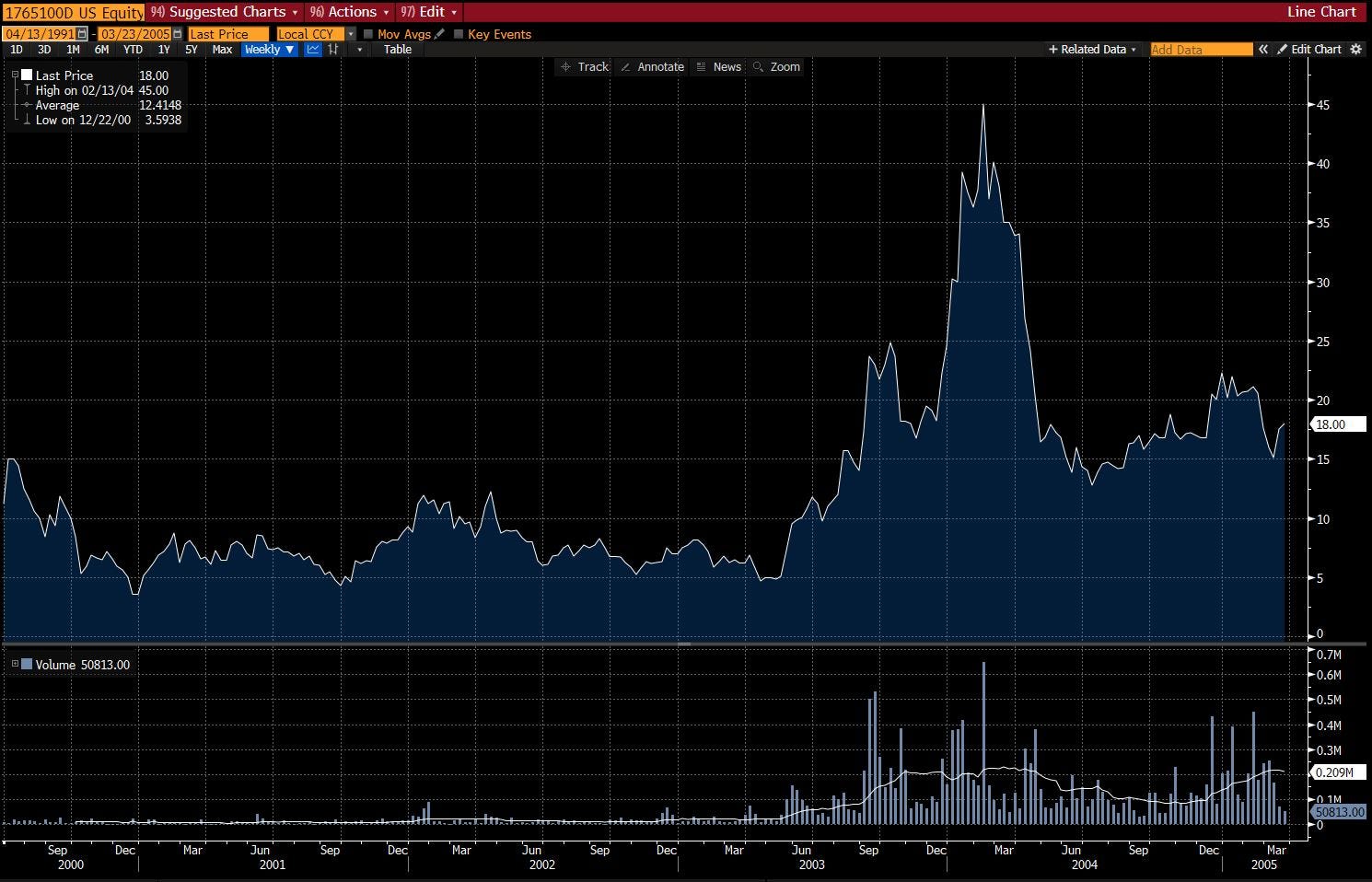Click the 50813.00 volume axis label
Screen dimensions: 1372x882
(1337, 812)
